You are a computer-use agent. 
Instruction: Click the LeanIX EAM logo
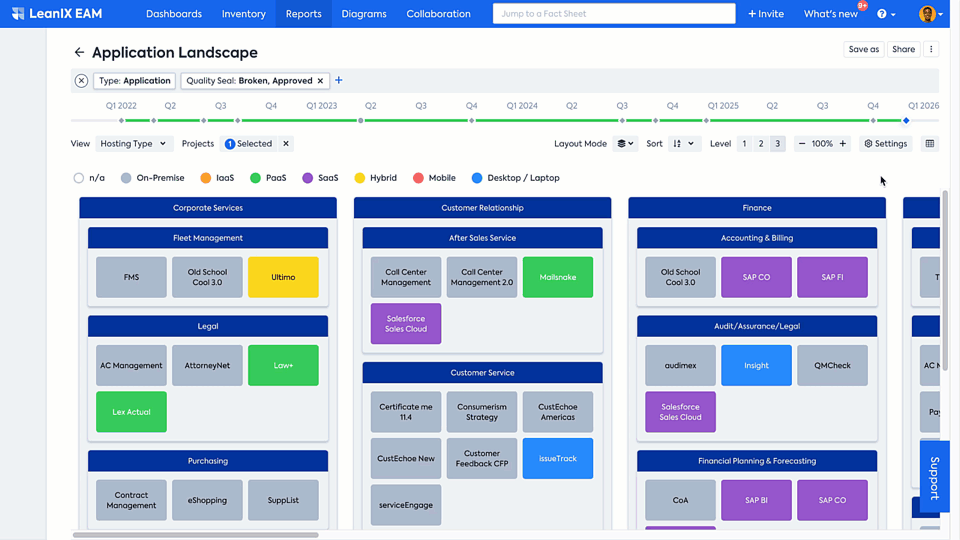tap(57, 13)
